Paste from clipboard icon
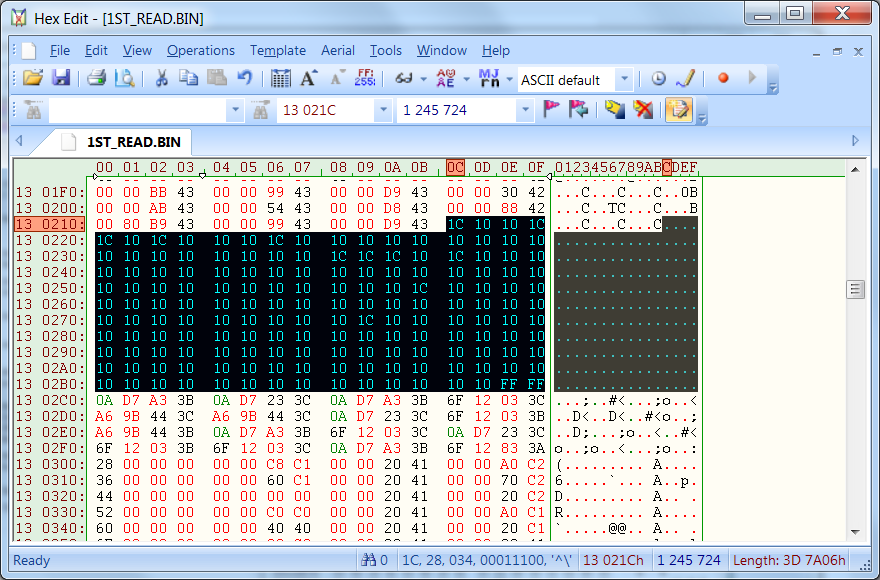The height and width of the screenshot is (580, 880). click(217, 78)
